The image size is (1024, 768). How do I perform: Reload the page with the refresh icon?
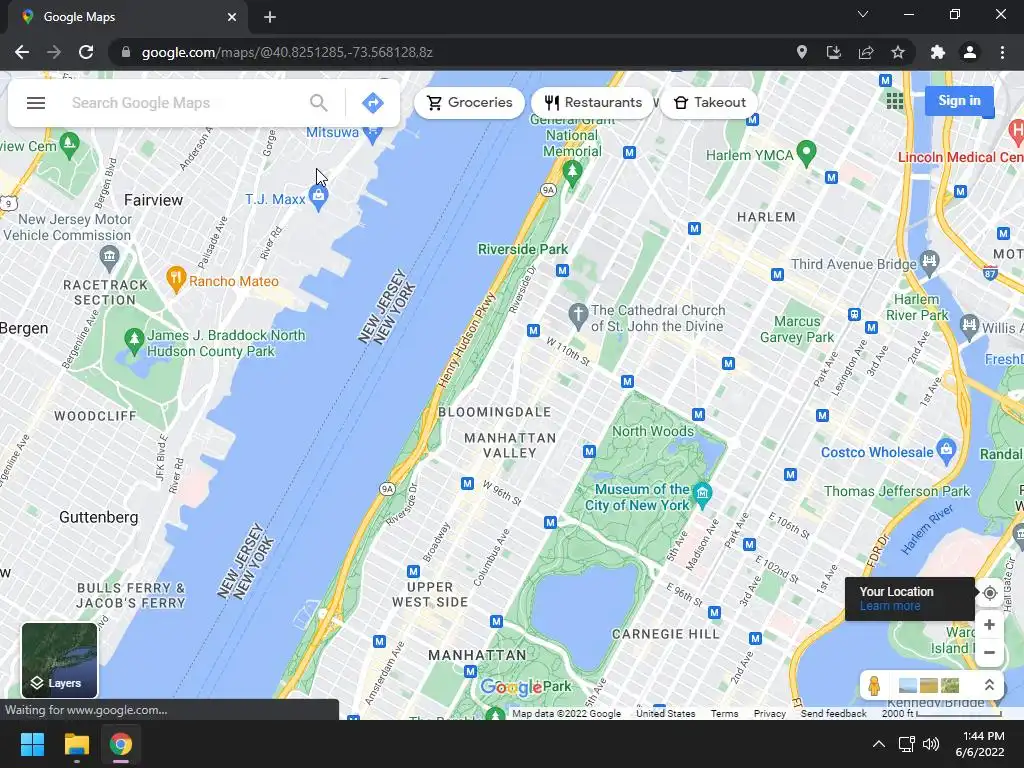[86, 52]
